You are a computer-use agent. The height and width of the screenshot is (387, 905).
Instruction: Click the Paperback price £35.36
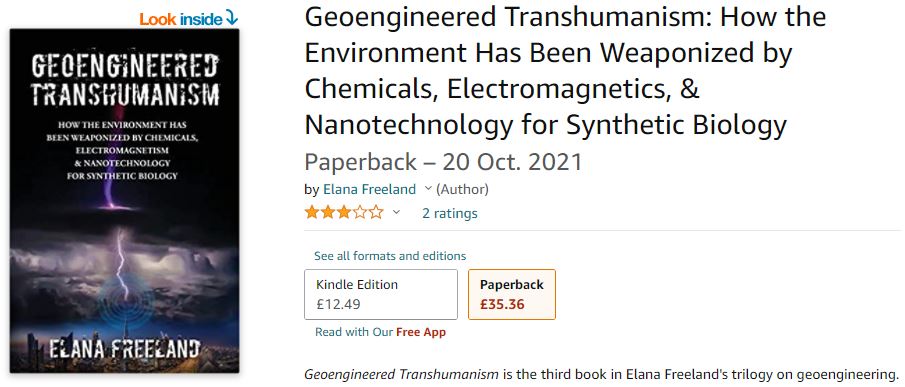pos(502,304)
